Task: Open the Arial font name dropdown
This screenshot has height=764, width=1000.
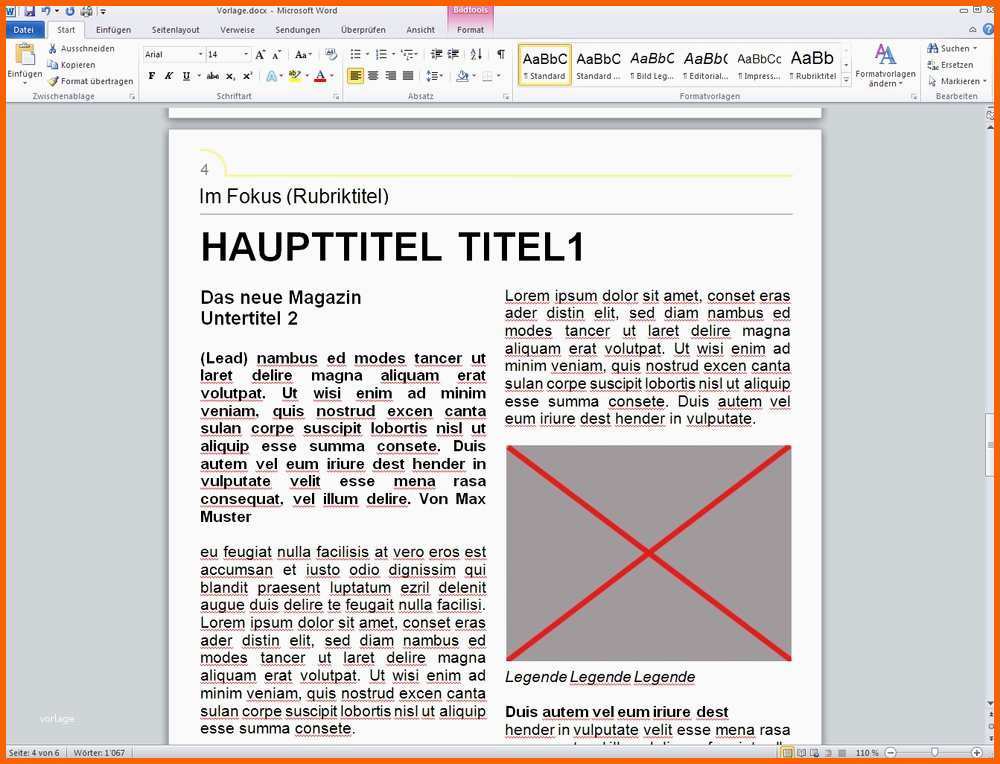Action: [200, 55]
